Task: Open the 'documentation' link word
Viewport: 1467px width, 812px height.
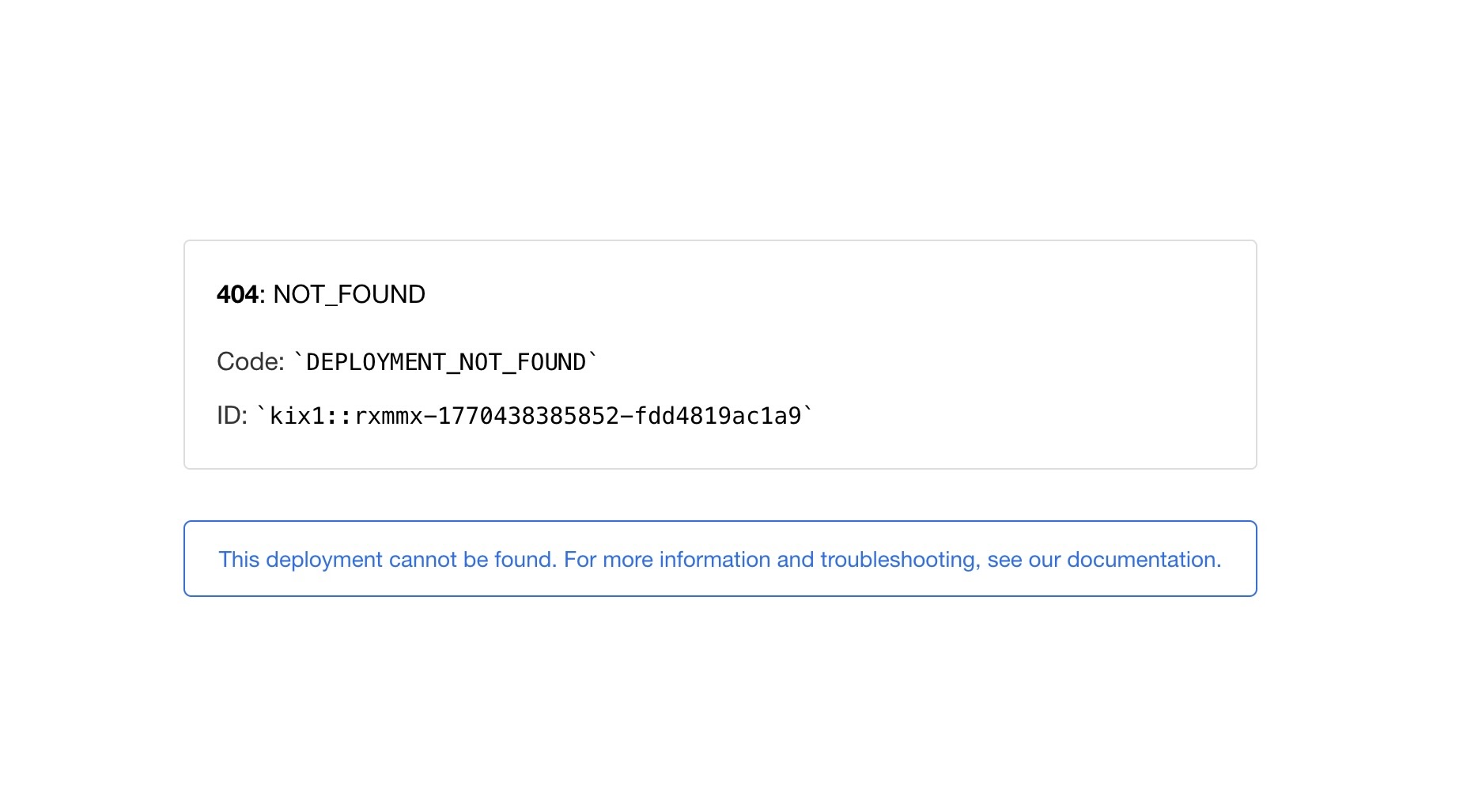Action: (x=1141, y=560)
